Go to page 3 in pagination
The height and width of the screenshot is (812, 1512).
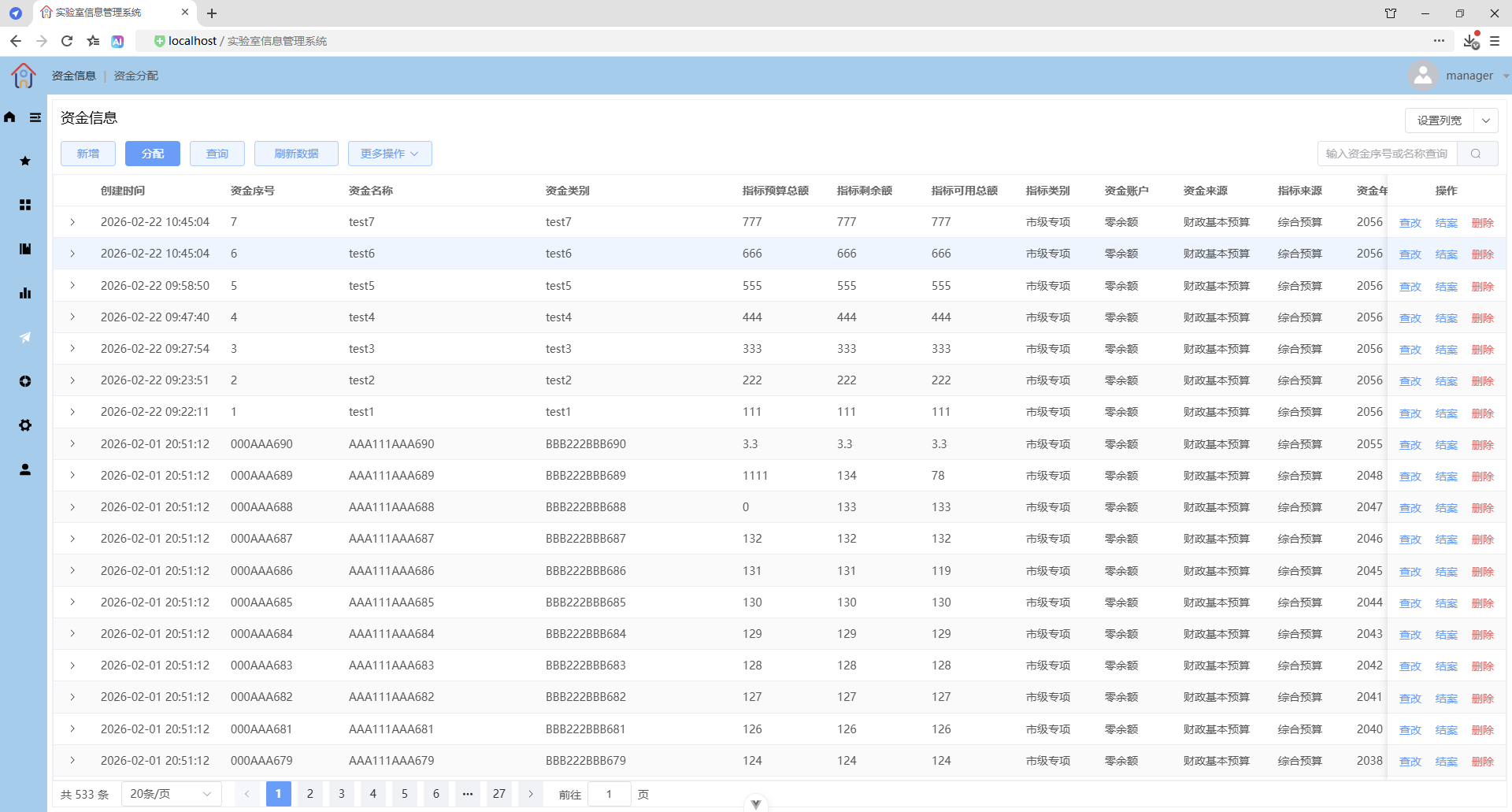[342, 794]
